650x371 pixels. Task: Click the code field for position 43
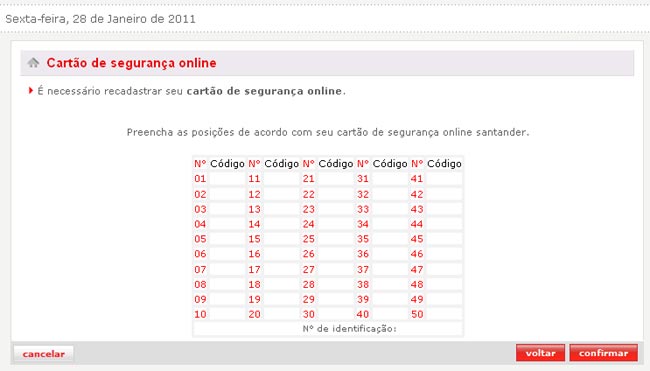(x=444, y=209)
